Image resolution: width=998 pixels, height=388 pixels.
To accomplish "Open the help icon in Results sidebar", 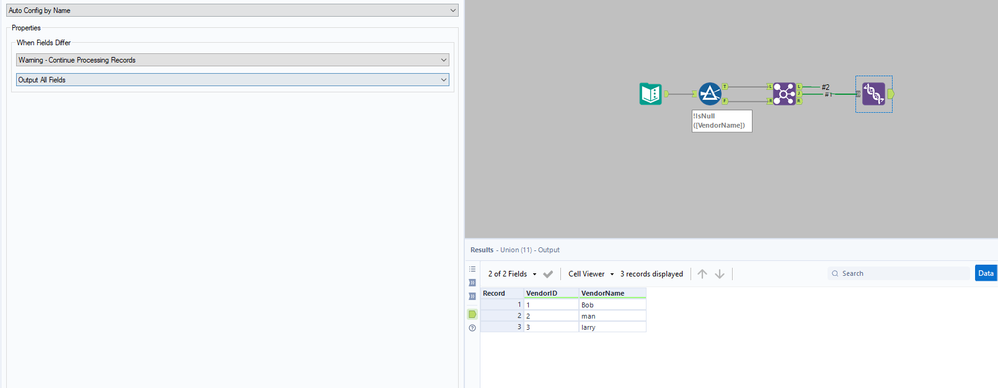I will [472, 328].
